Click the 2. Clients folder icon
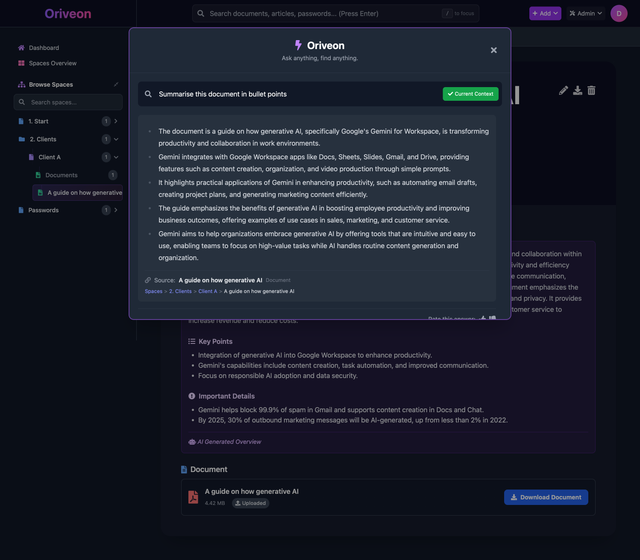640x560 pixels. point(22,139)
